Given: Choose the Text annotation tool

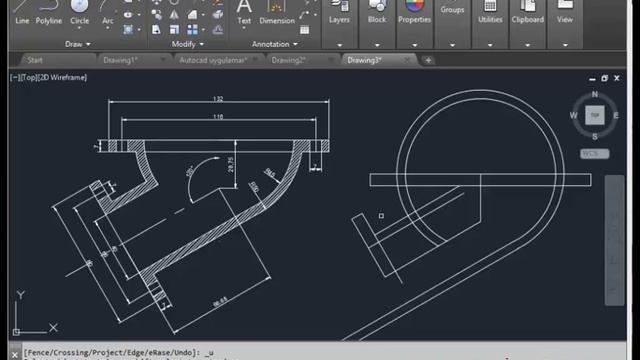Looking at the screenshot, I should (x=244, y=12).
